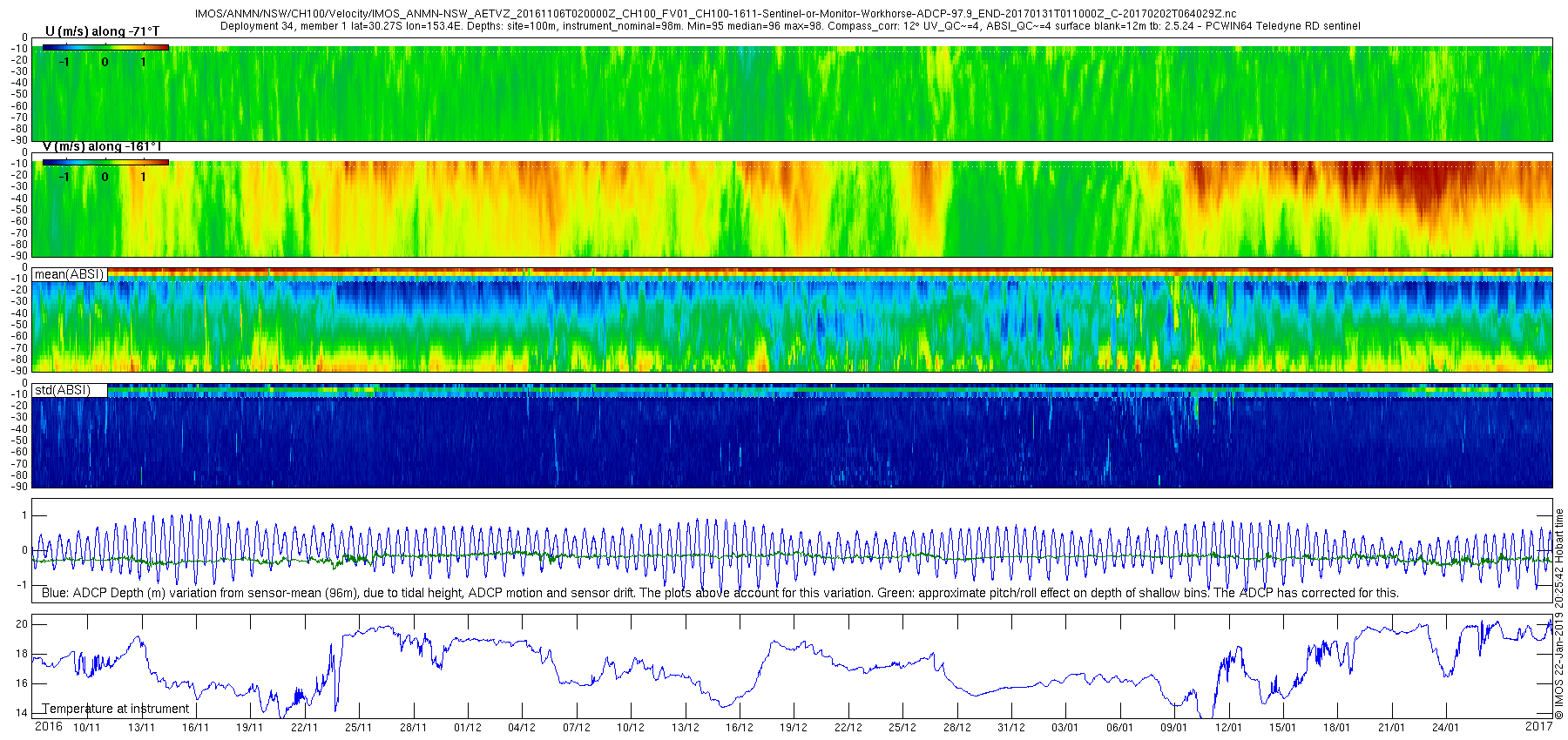The height and width of the screenshot is (740, 1568).
Task: Click the 24/01 date tick label
Action: point(1446,728)
